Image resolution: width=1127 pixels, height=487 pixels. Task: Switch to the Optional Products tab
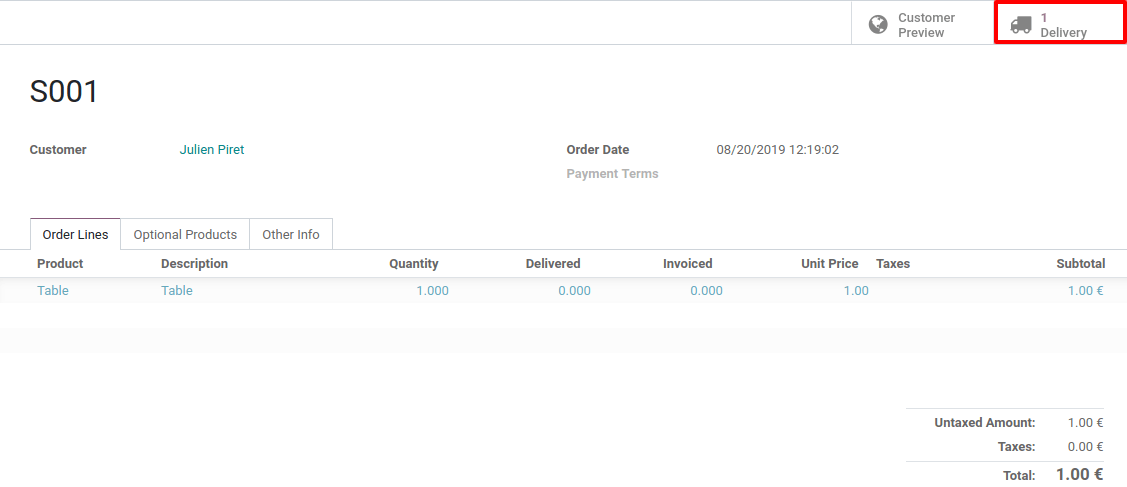click(185, 234)
